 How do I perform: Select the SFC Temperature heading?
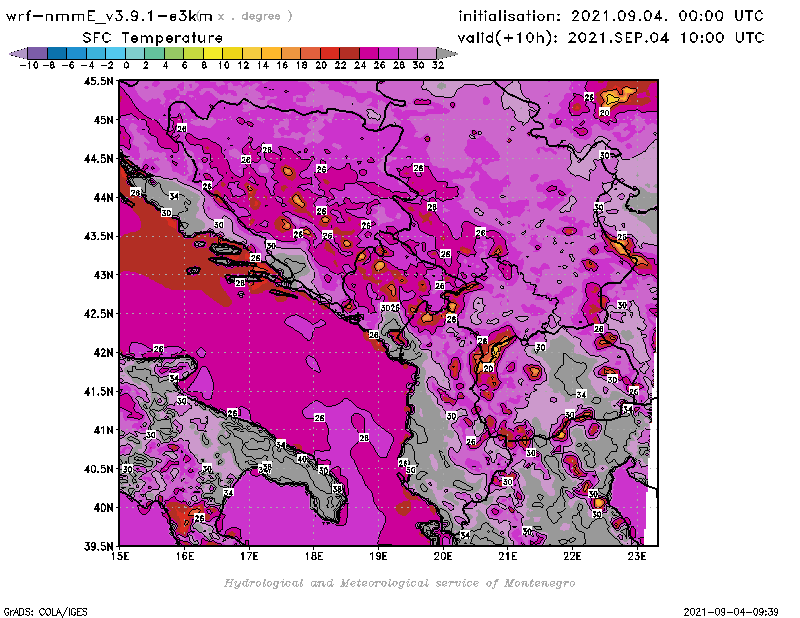click(153, 38)
